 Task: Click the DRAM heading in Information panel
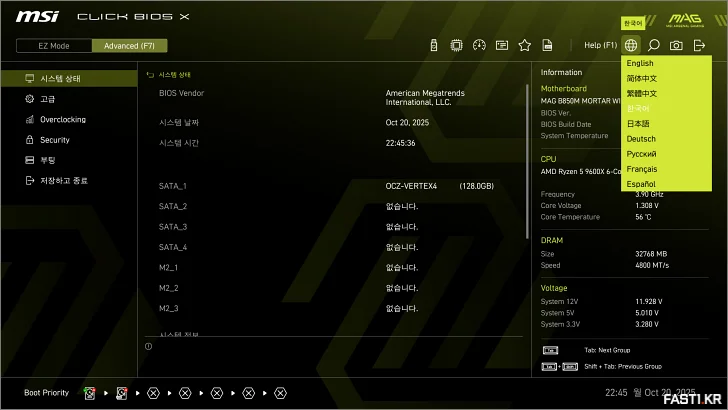552,241
